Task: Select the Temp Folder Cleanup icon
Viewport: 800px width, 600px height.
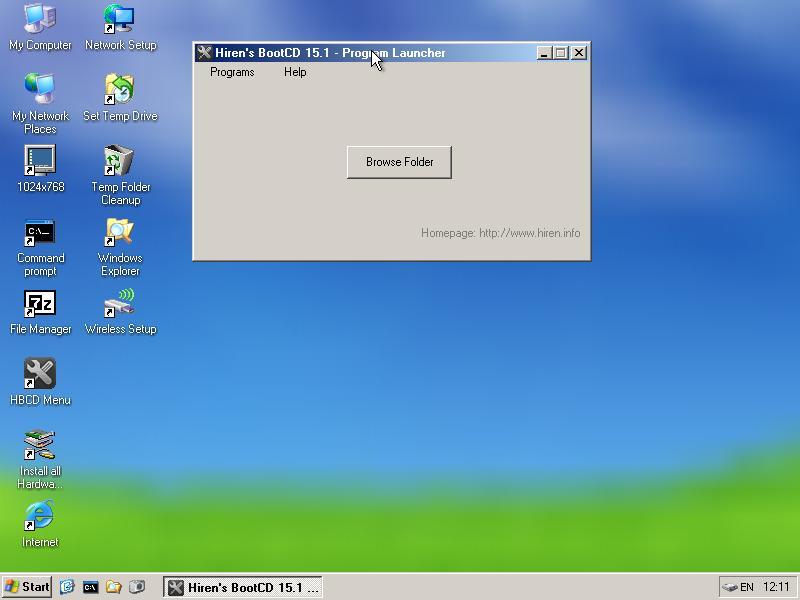Action: click(x=120, y=161)
